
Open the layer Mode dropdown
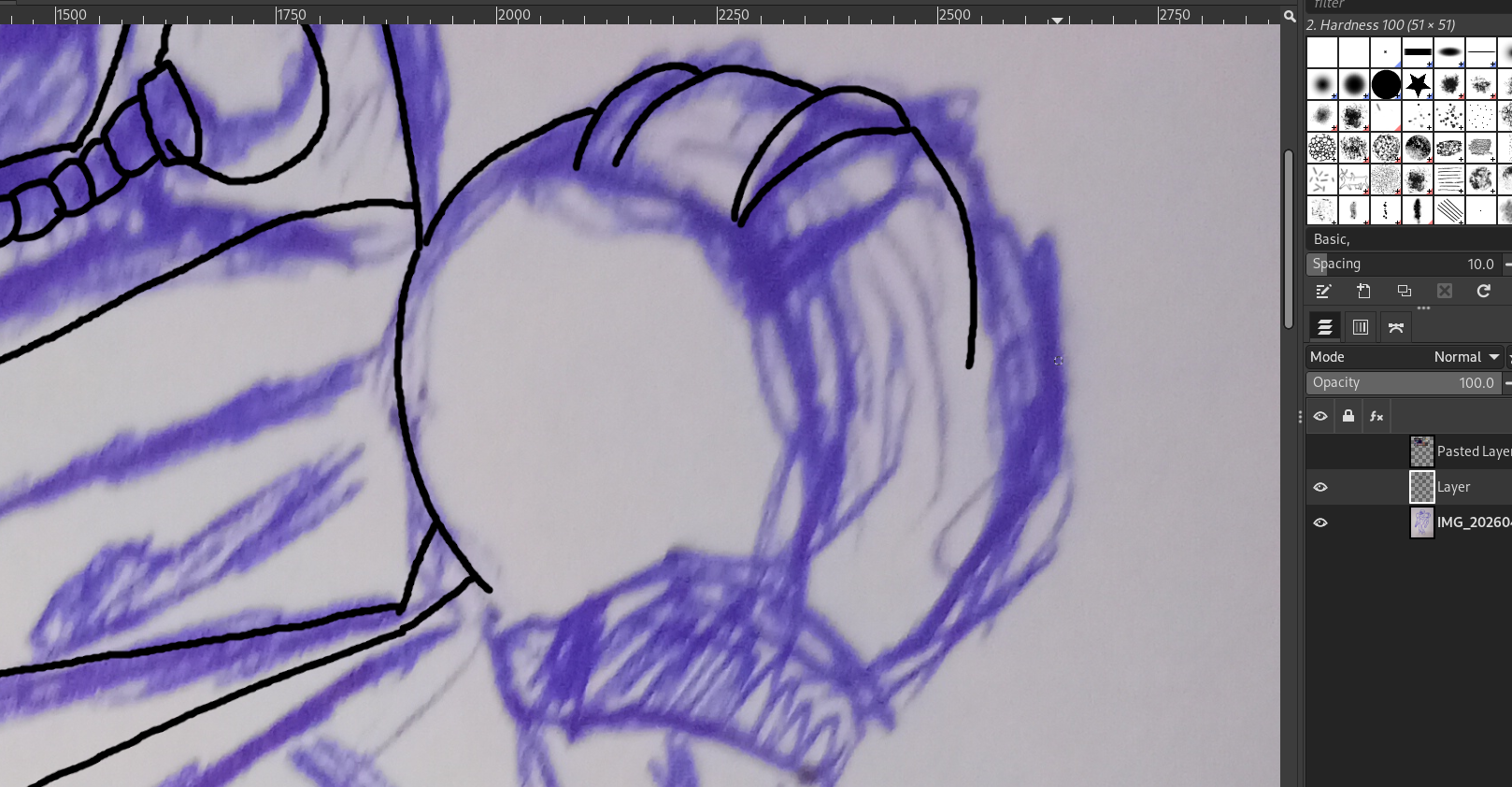point(1405,357)
